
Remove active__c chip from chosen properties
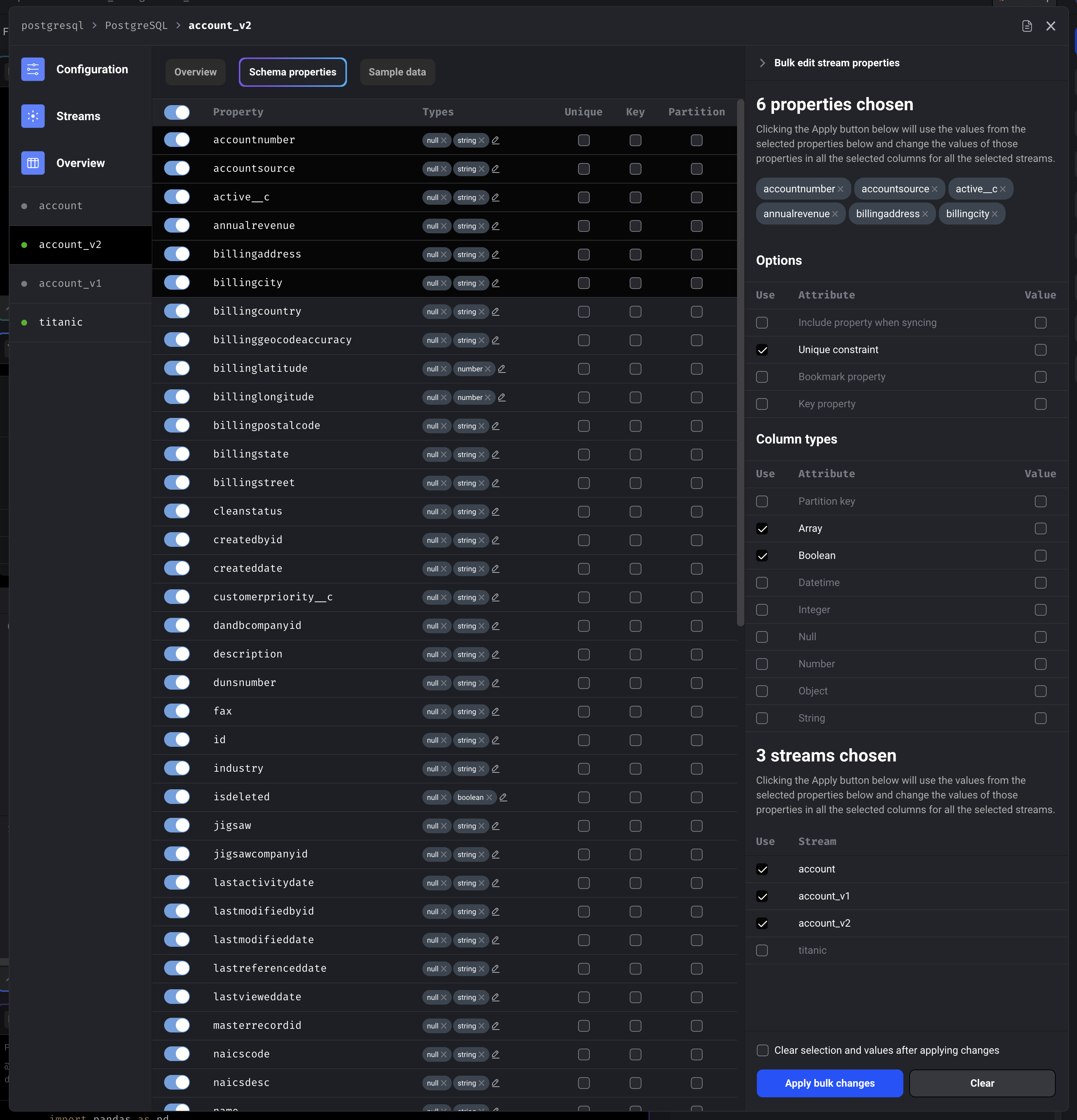pyautogui.click(x=1003, y=189)
